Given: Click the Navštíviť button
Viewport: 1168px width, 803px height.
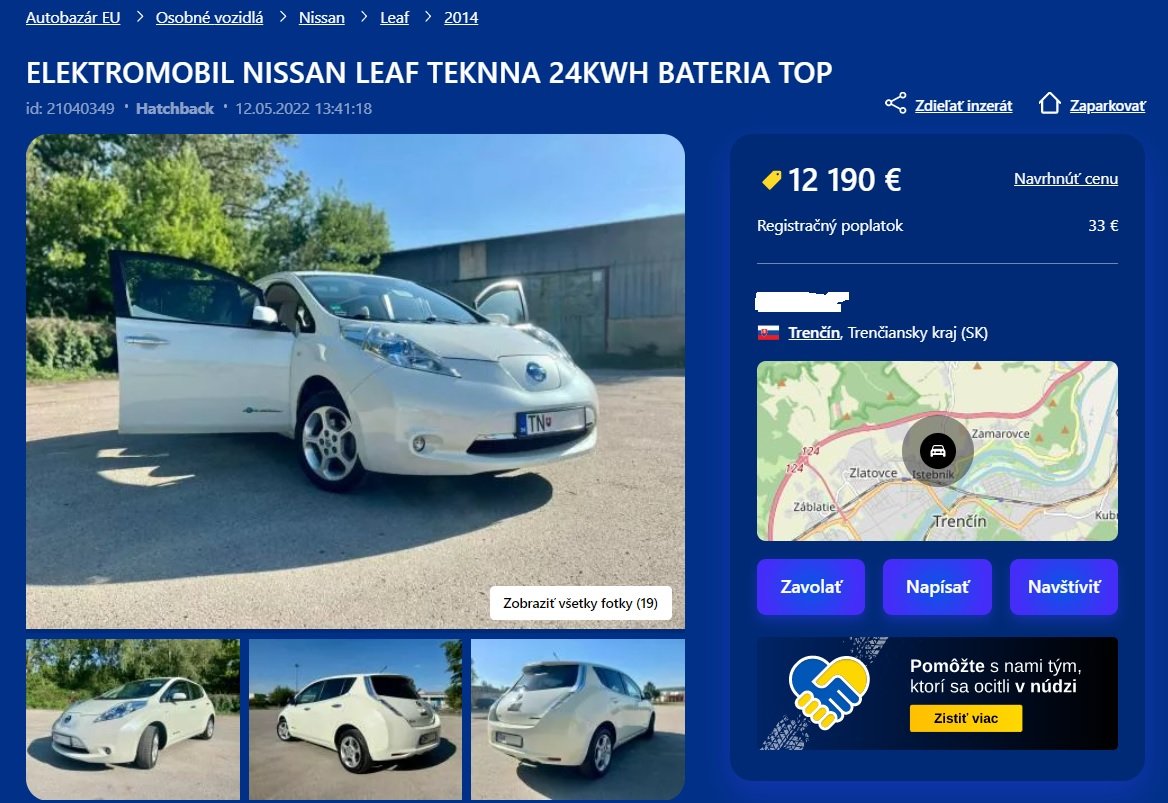Looking at the screenshot, I should (x=1064, y=587).
